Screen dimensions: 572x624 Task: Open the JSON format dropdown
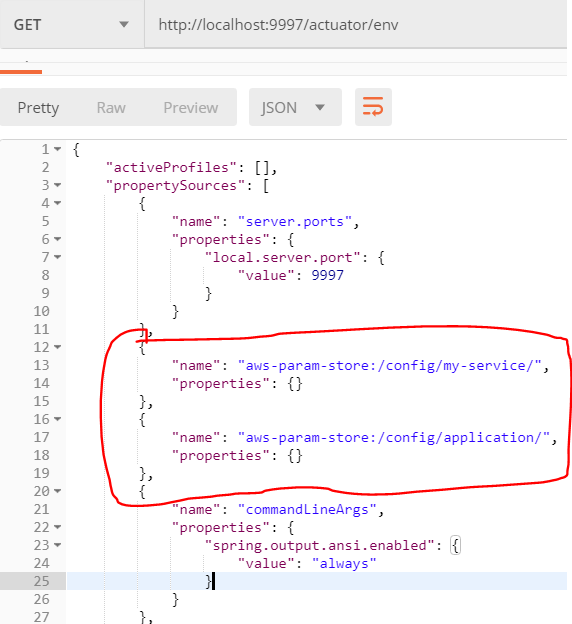click(x=295, y=107)
